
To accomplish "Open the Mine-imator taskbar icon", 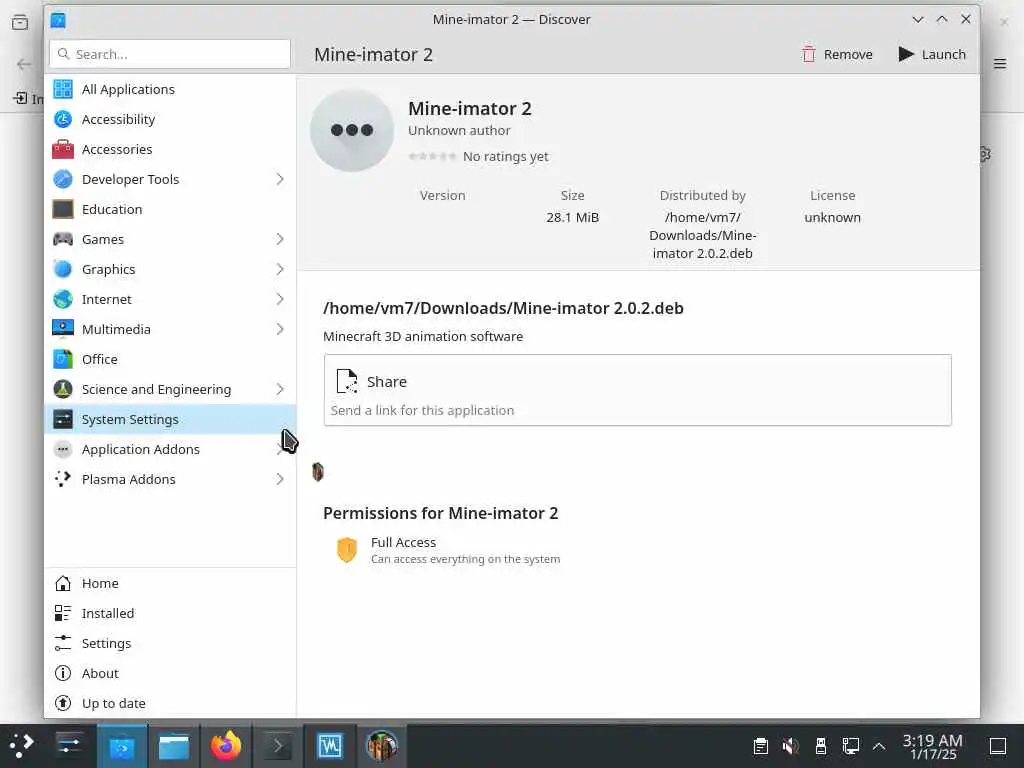I will [x=382, y=746].
